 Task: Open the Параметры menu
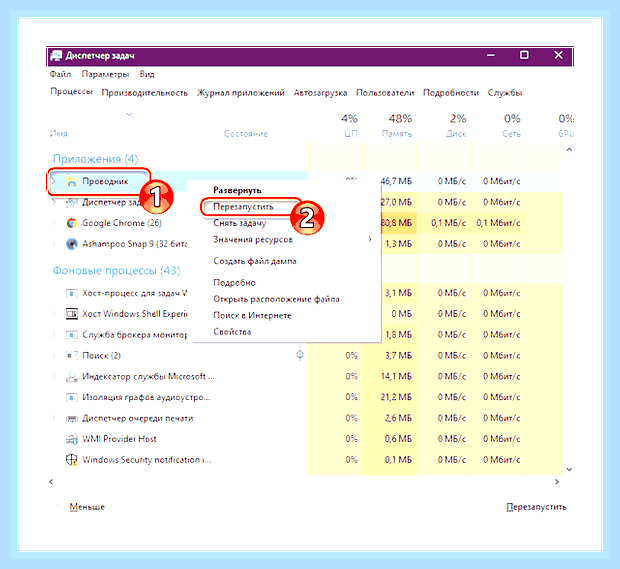pos(105,74)
